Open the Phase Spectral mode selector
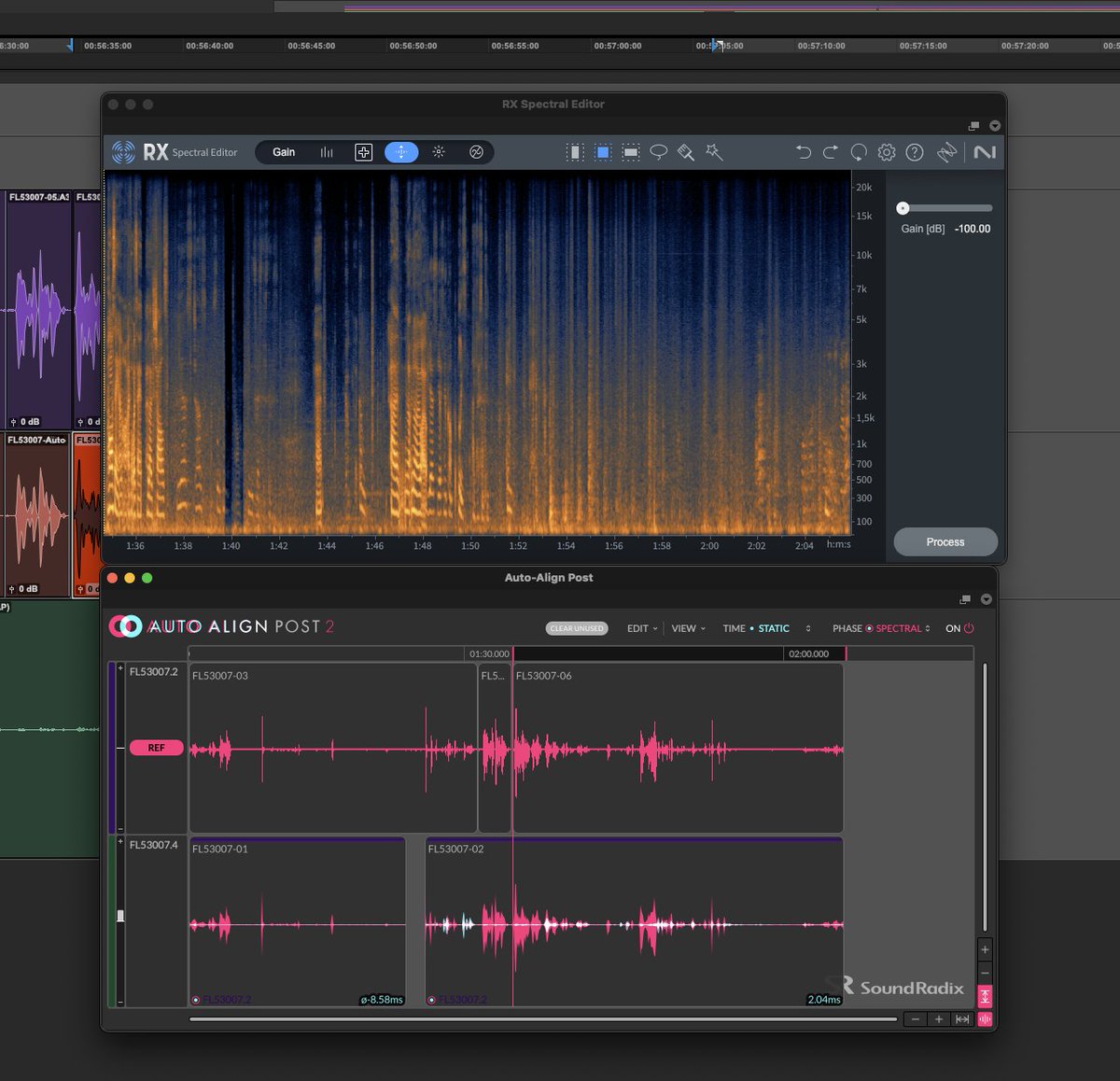 click(x=881, y=628)
